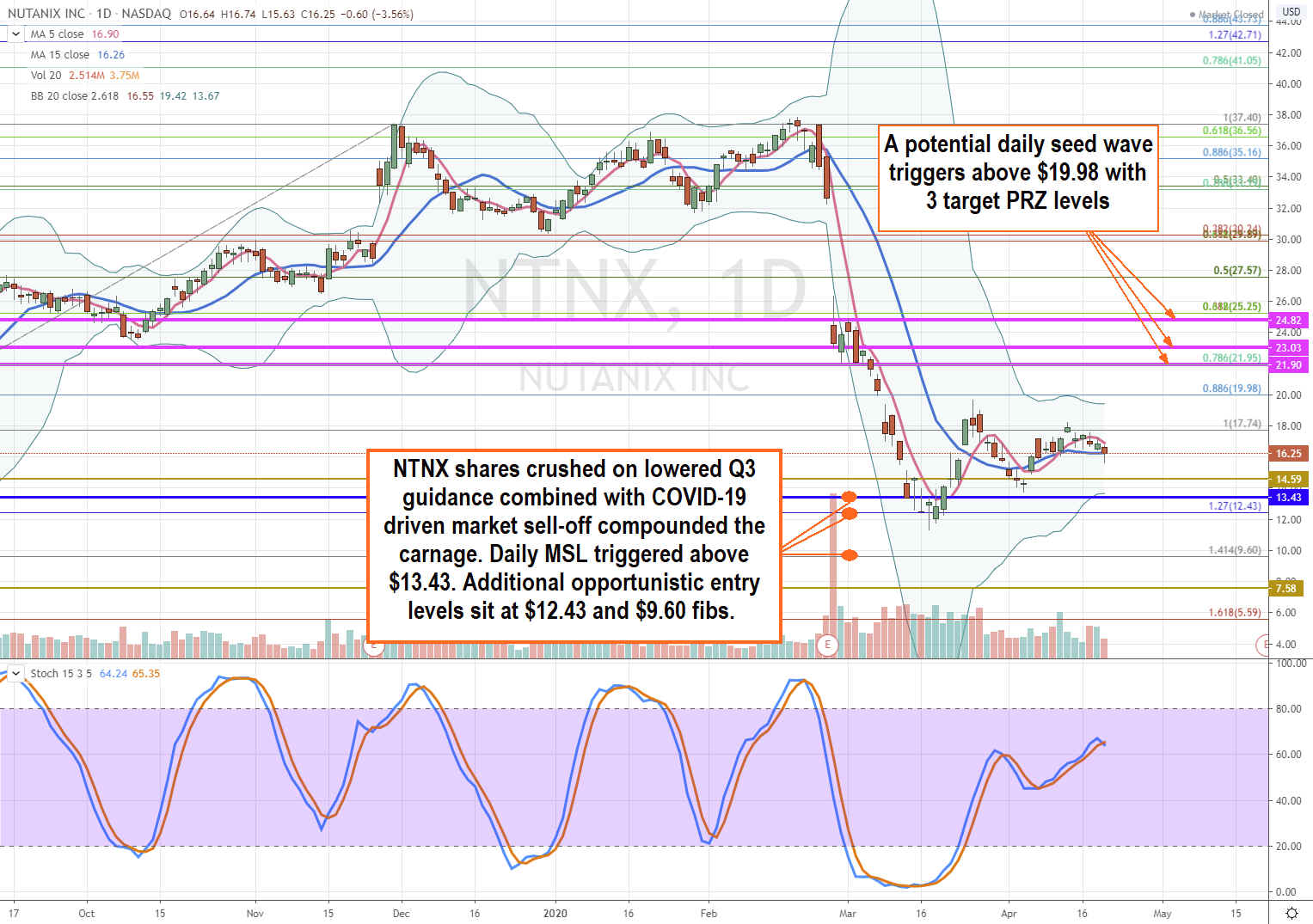This screenshot has width=1313, height=924.
Task: Click the current price label 16.25
Action: [1288, 454]
